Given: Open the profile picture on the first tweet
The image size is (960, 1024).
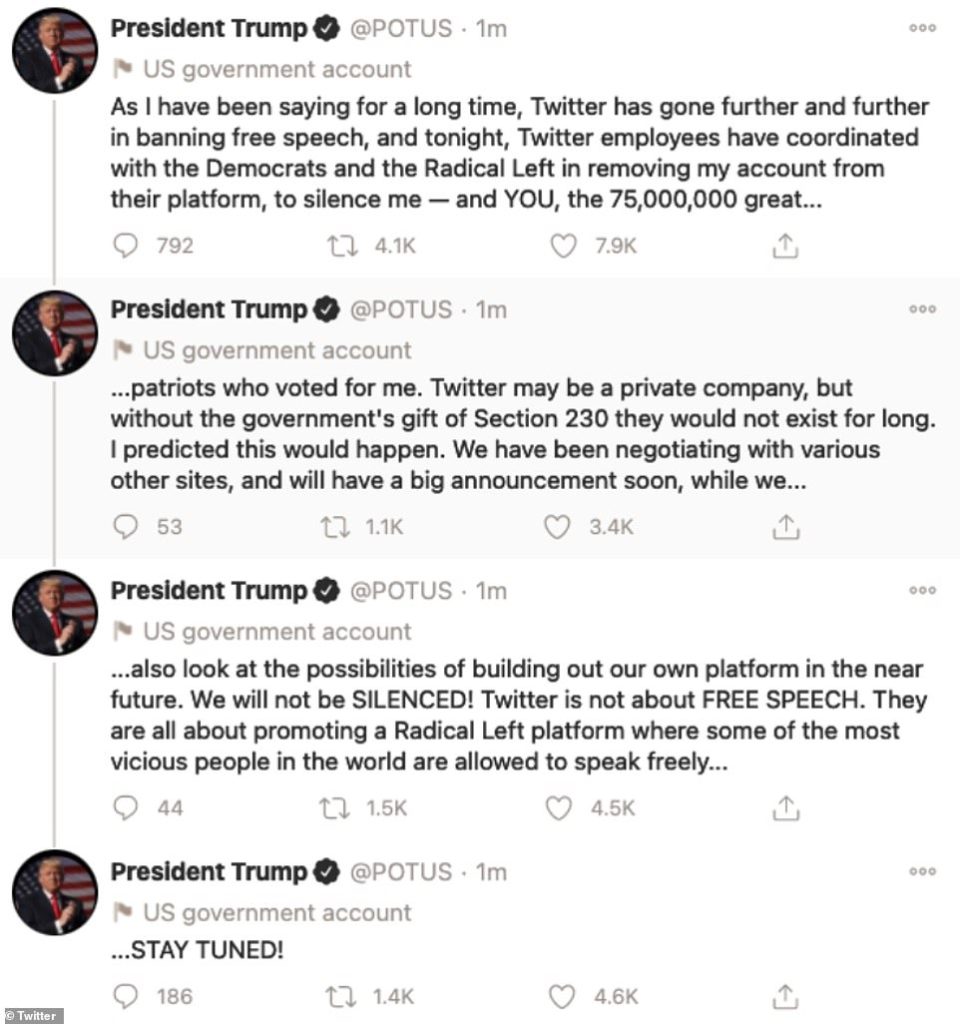Looking at the screenshot, I should click(55, 51).
